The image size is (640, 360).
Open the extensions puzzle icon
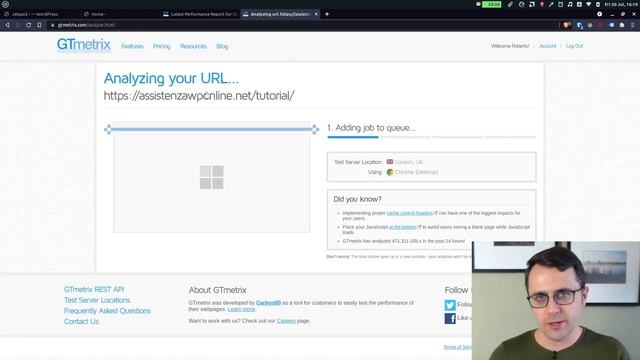tap(622, 25)
